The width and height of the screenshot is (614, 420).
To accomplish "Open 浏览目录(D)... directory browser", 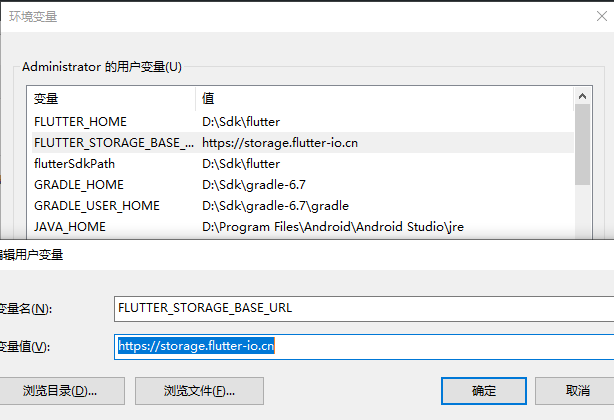I will pos(60,391).
